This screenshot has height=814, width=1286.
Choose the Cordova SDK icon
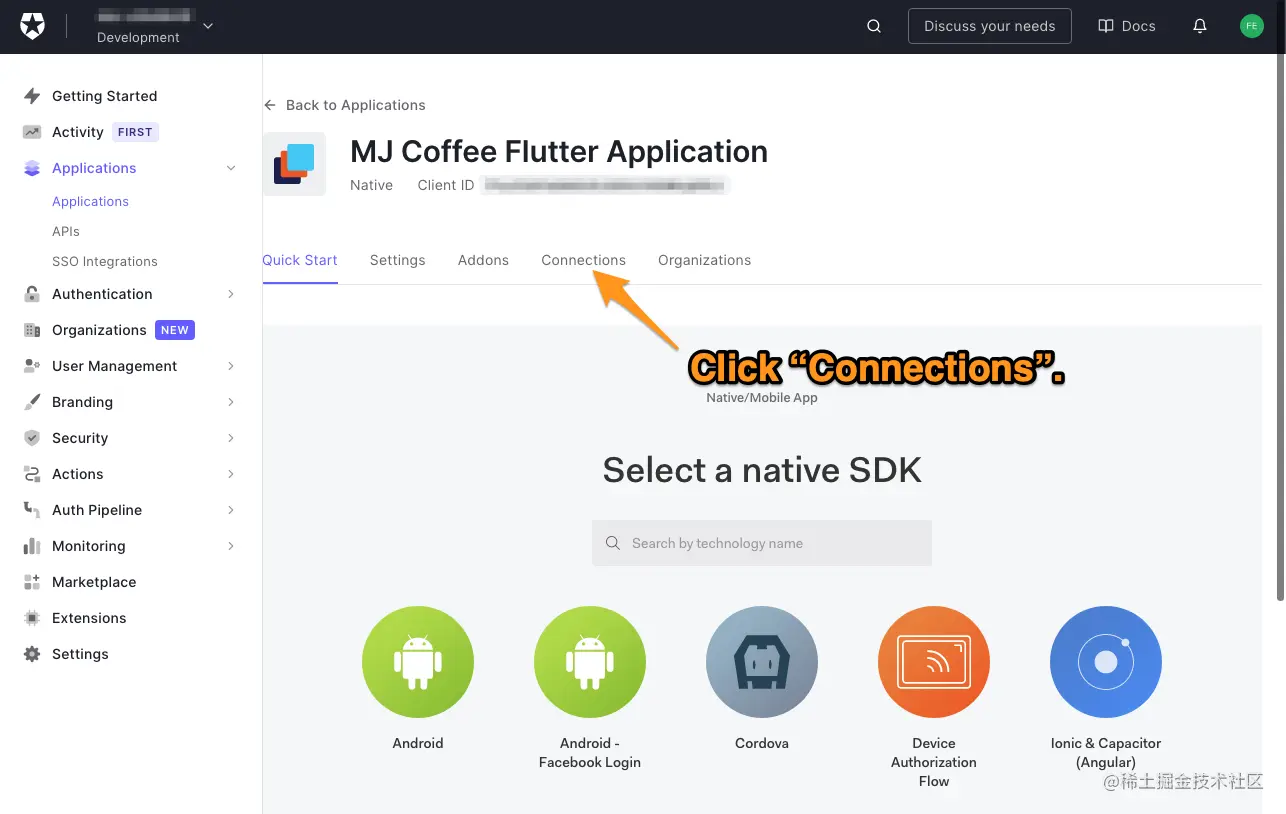761,661
